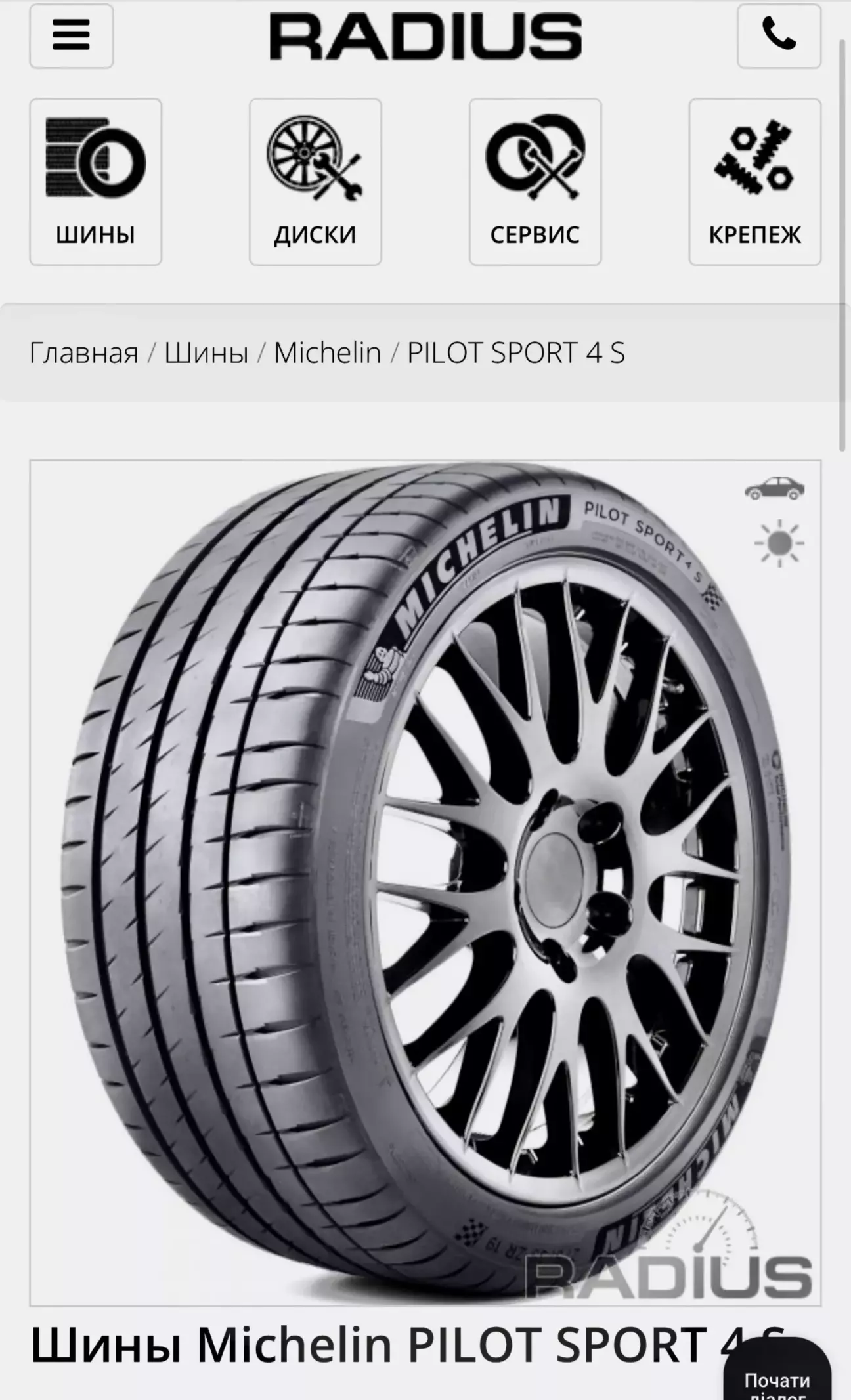Click the Диски label under wheel icon

coord(315,234)
